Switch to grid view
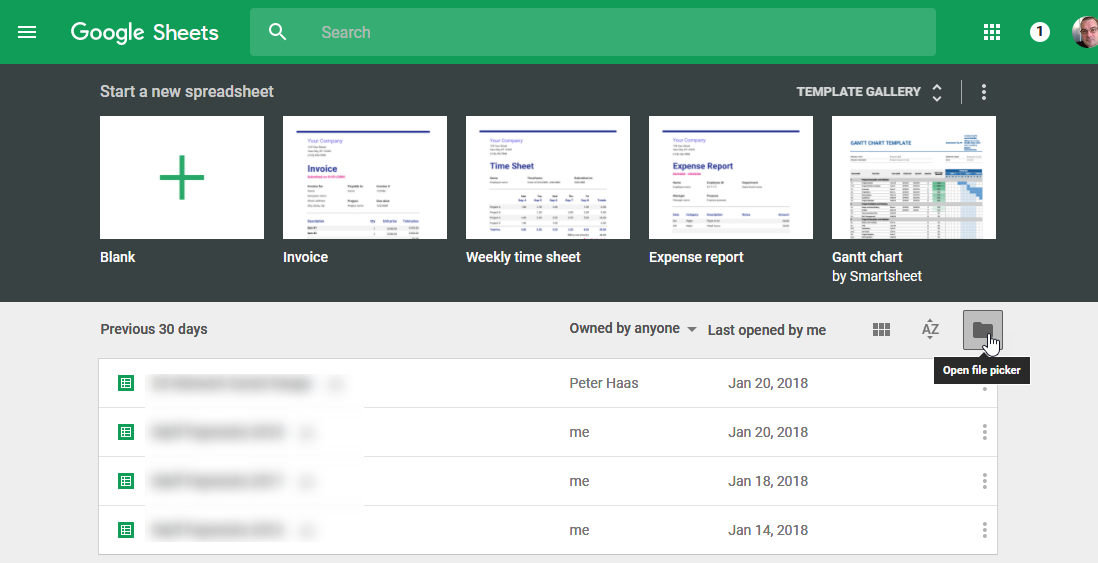Viewport: 1098px width, 563px height. 882,329
